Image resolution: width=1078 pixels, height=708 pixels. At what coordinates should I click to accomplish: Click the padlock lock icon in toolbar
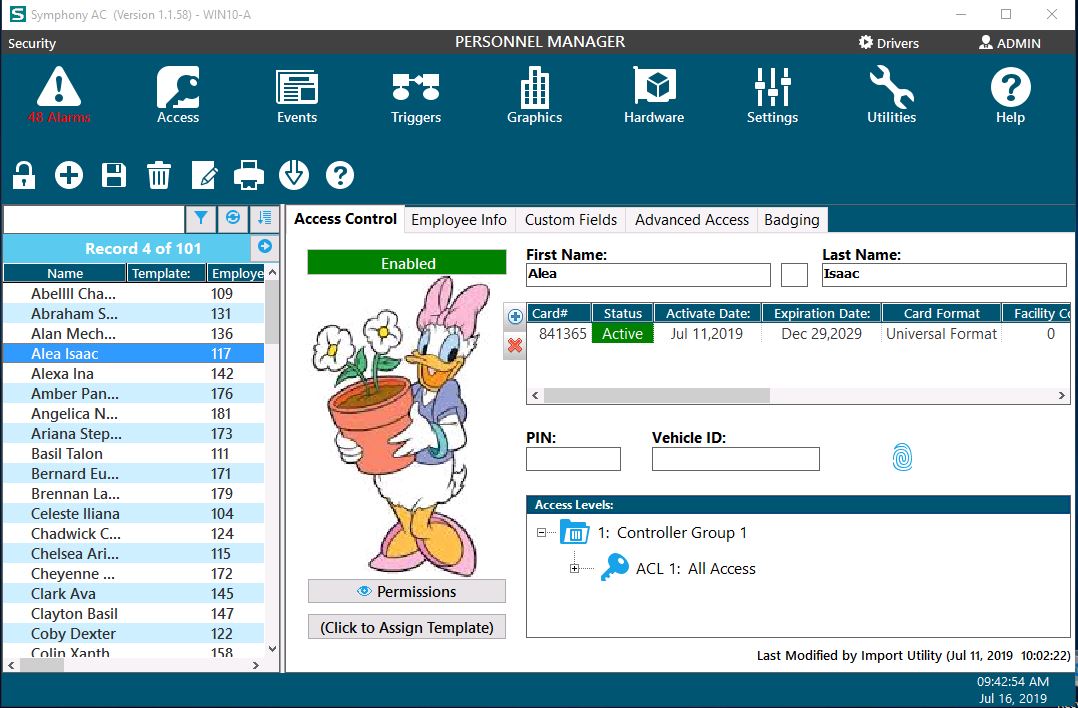coord(24,175)
